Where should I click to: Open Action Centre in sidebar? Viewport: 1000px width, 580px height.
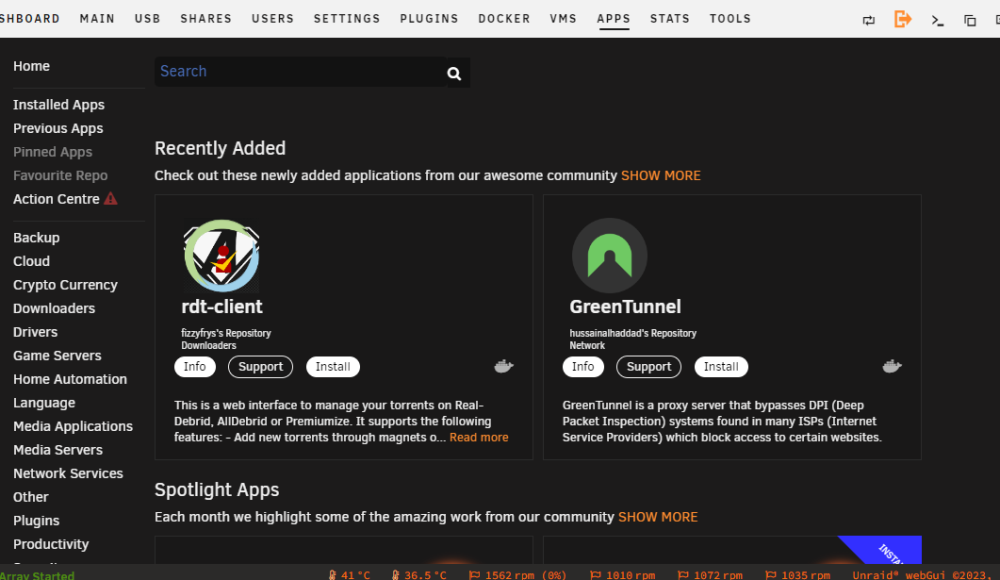click(56, 199)
